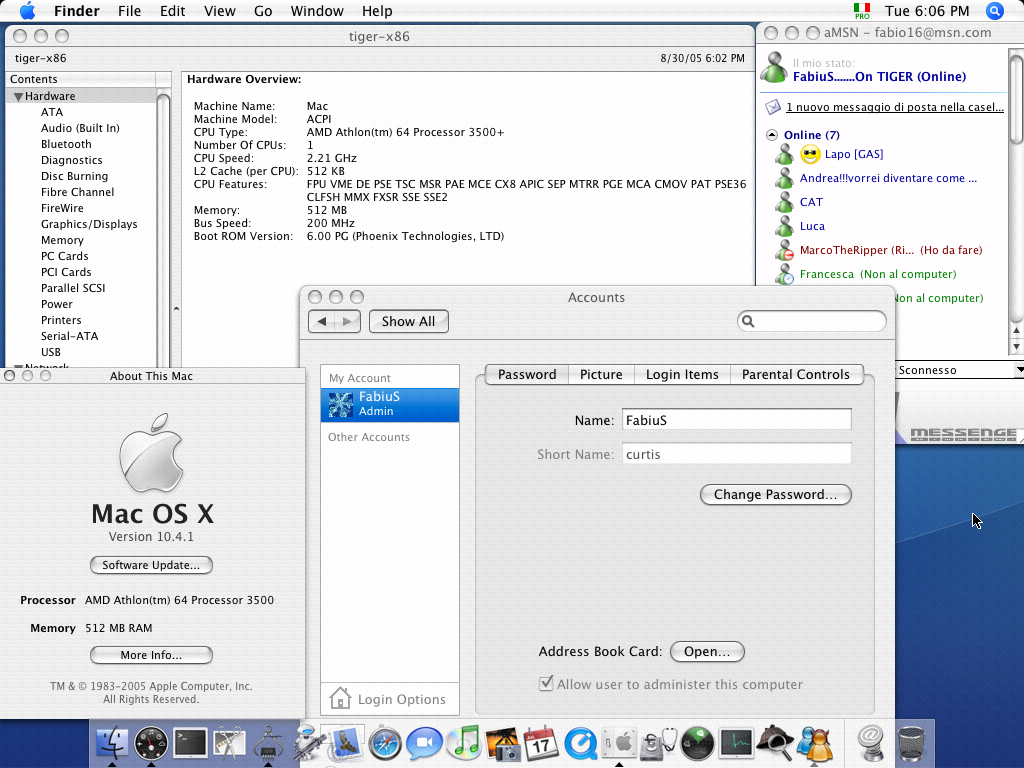Open the Sconnesso status dropdown
Screen dimensions: 1024x768
pos(1018,370)
